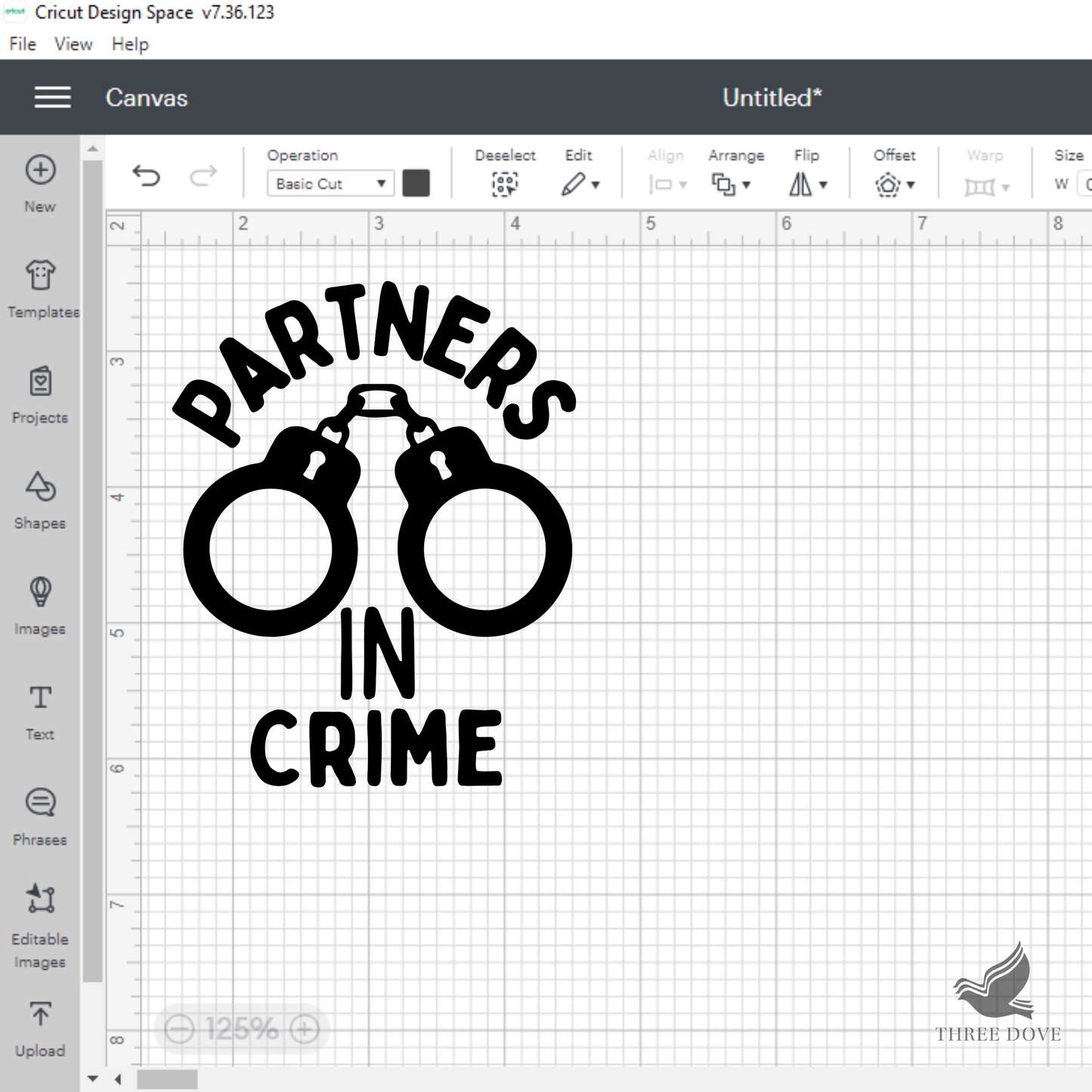Open the Basic Cut operation dropdown

click(x=329, y=184)
